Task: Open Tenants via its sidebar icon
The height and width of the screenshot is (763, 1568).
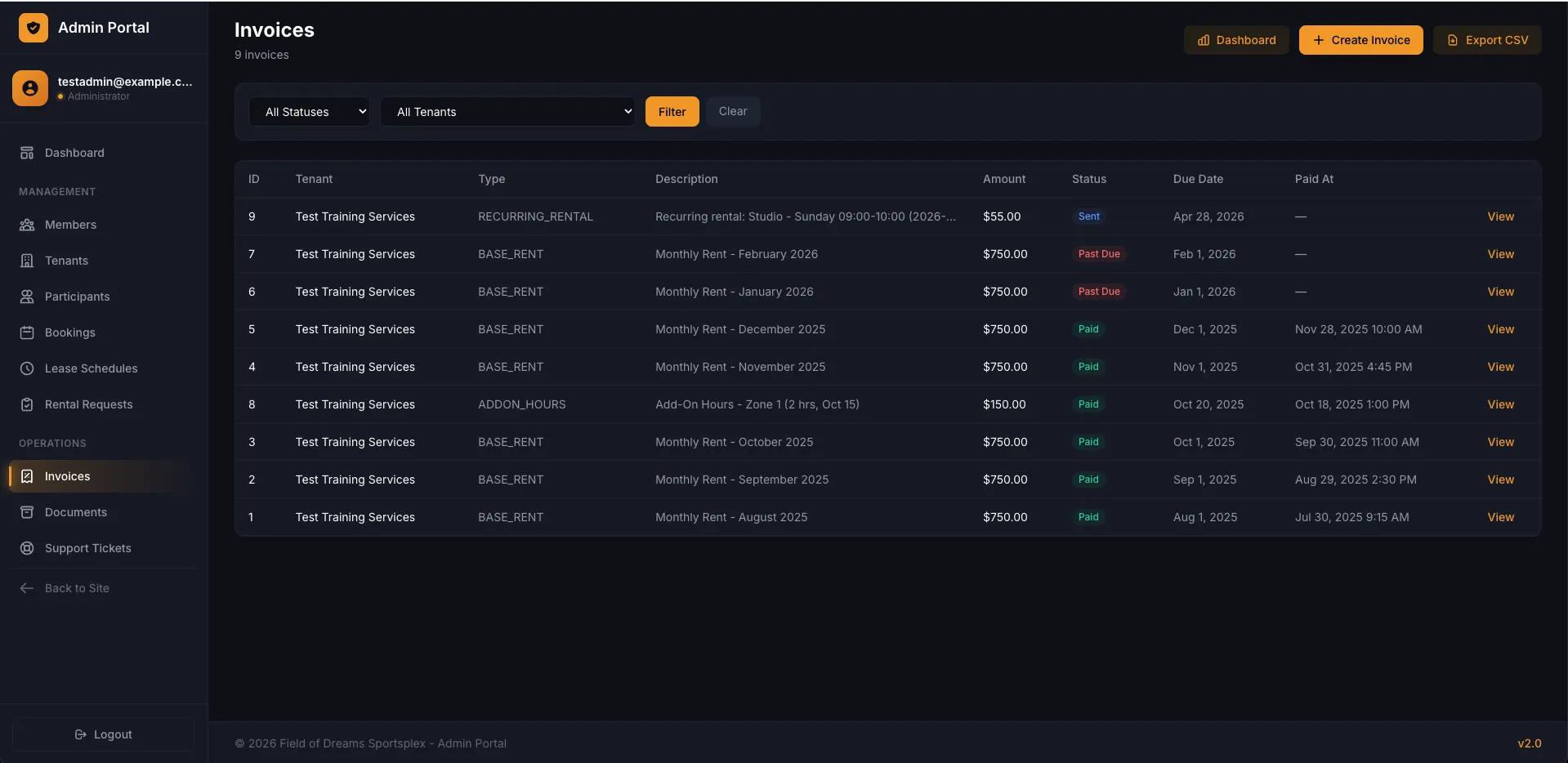Action: coord(28,261)
